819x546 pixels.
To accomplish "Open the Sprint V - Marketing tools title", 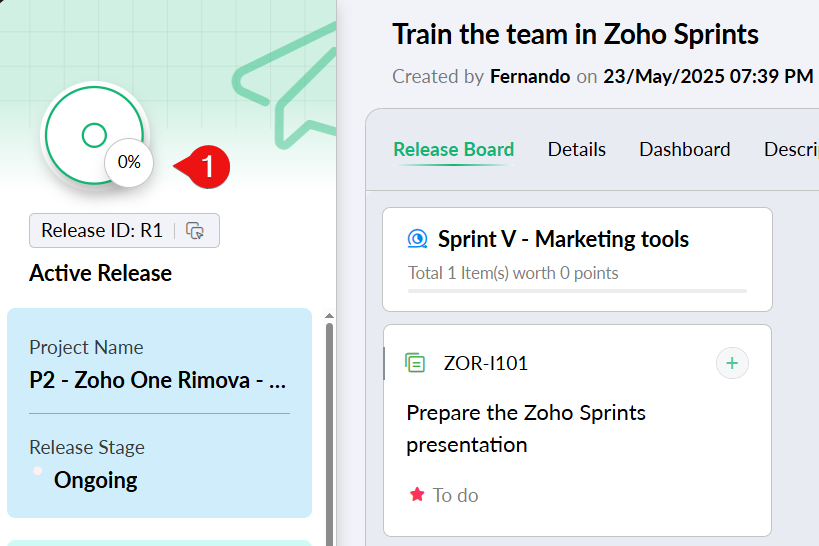I will click(x=563, y=239).
